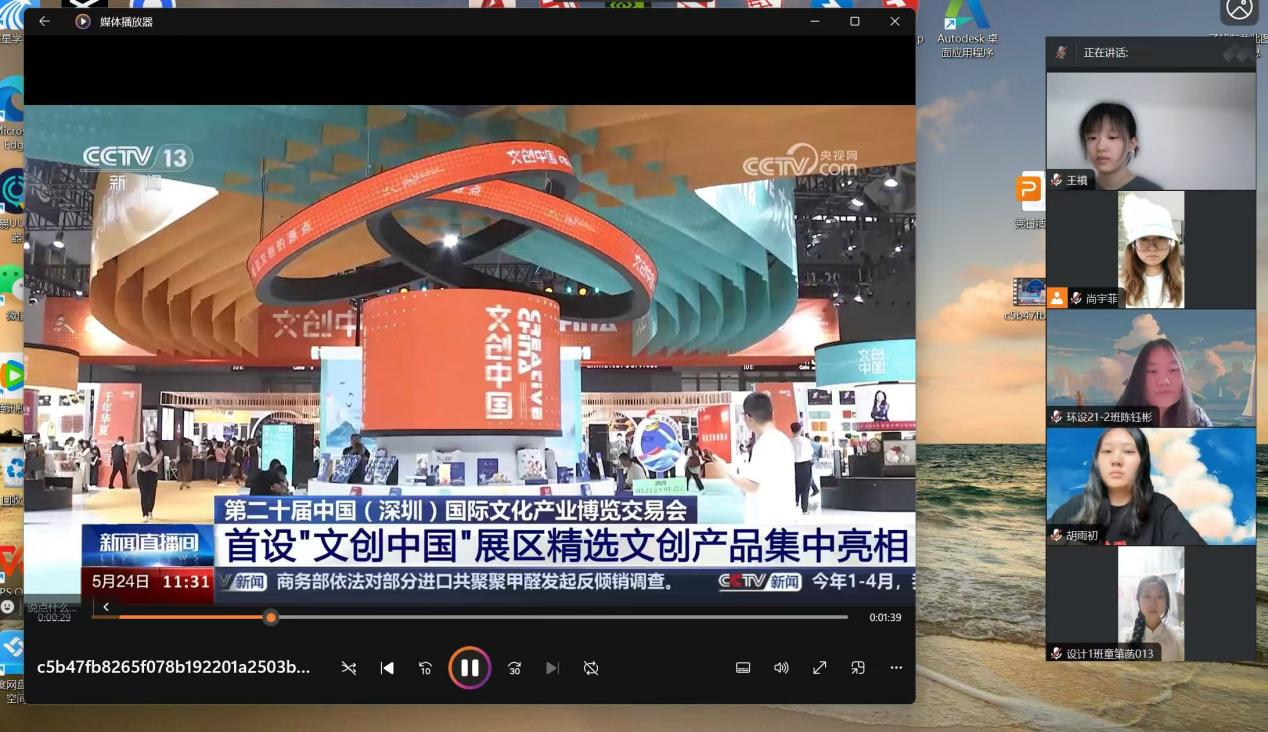The width and height of the screenshot is (1268, 732).
Task: Skip back 10 seconds
Action: coord(425,668)
